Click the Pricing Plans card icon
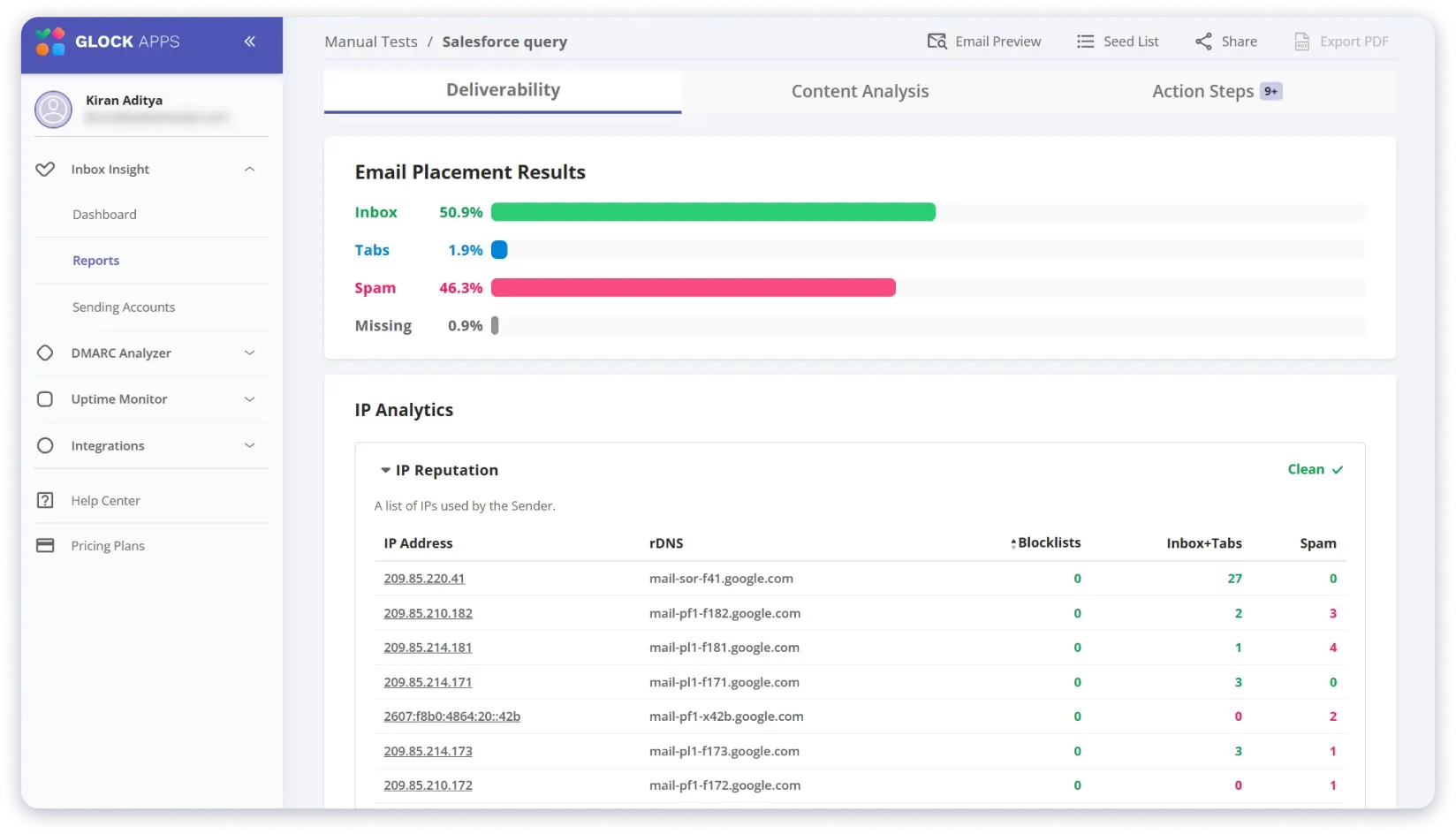This screenshot has height=834, width=1456. [45, 546]
